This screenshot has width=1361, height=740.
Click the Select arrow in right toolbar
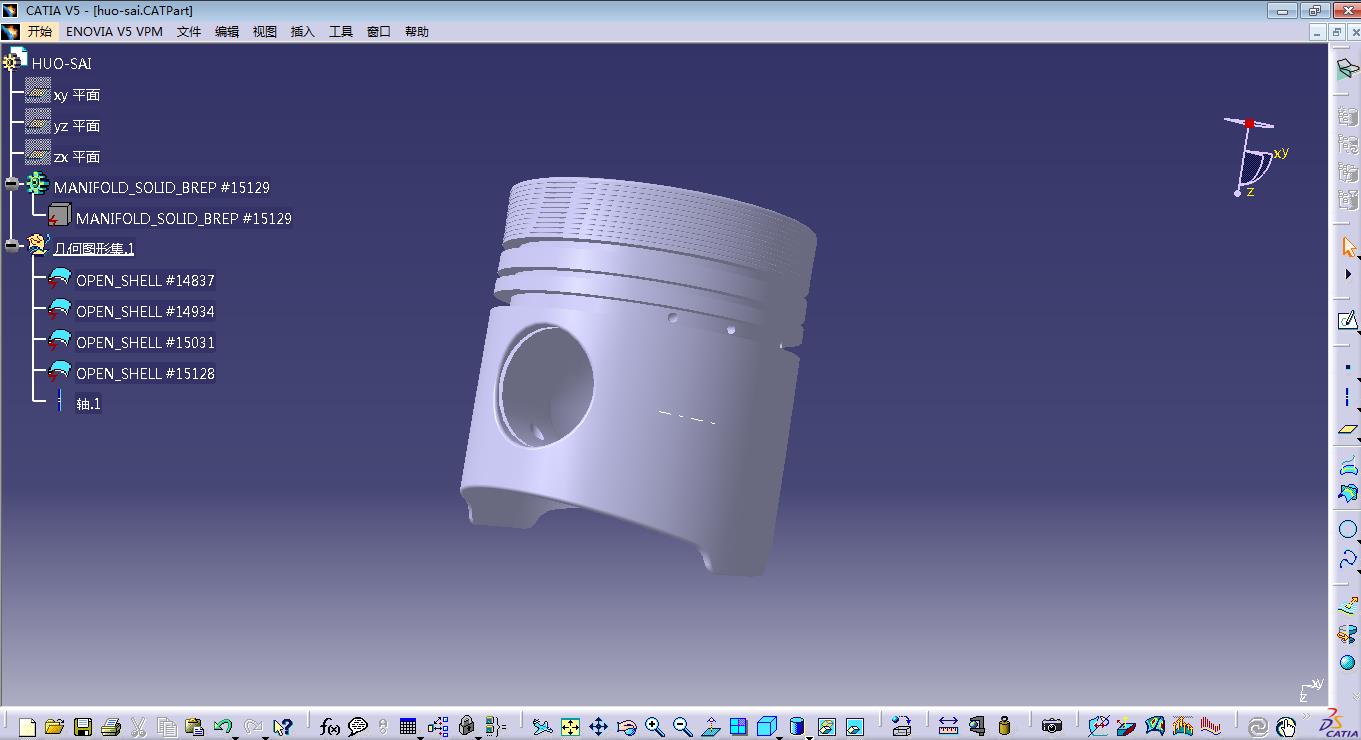pos(1348,246)
